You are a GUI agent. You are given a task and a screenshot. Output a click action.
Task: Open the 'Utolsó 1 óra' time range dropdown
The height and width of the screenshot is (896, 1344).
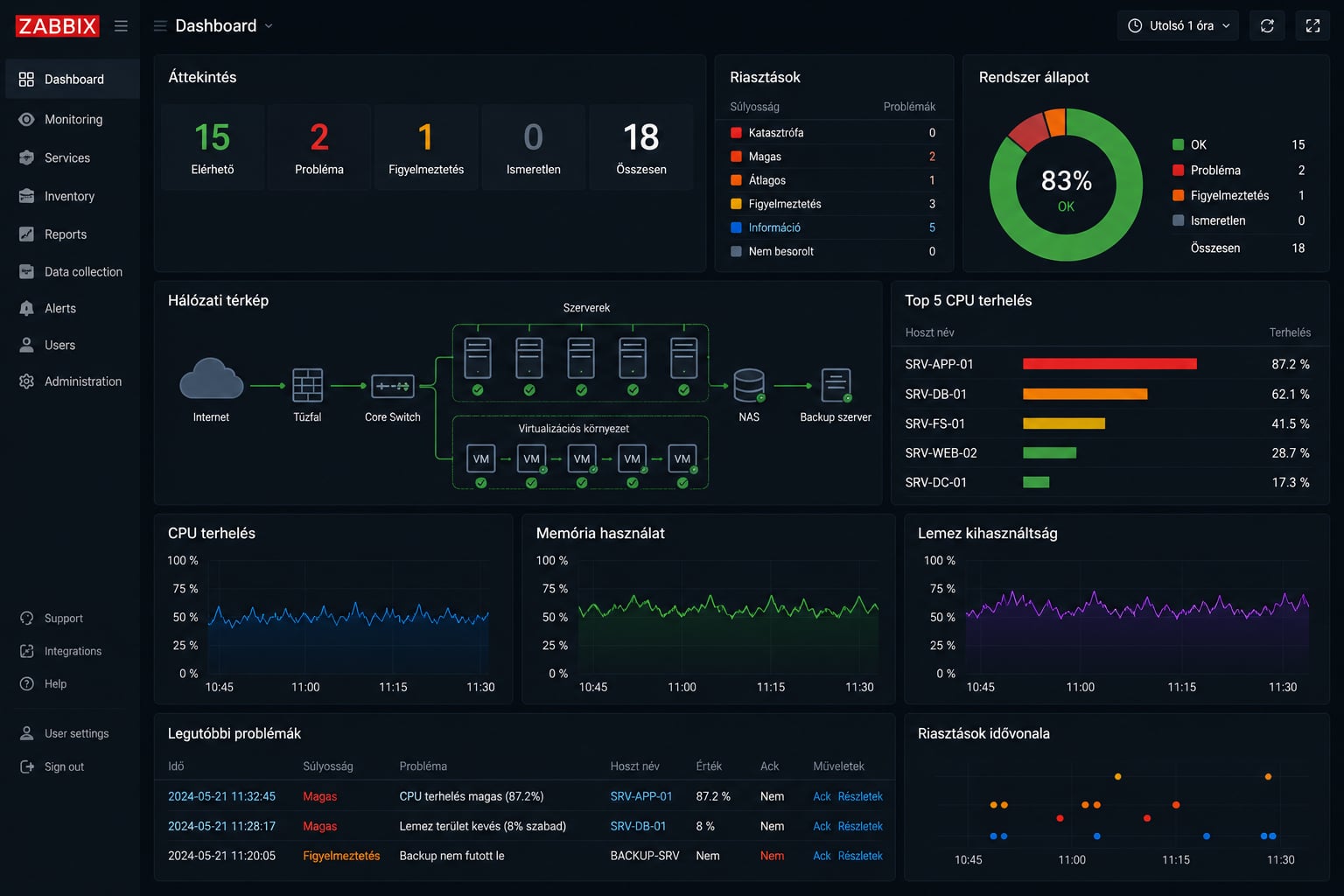(1179, 25)
